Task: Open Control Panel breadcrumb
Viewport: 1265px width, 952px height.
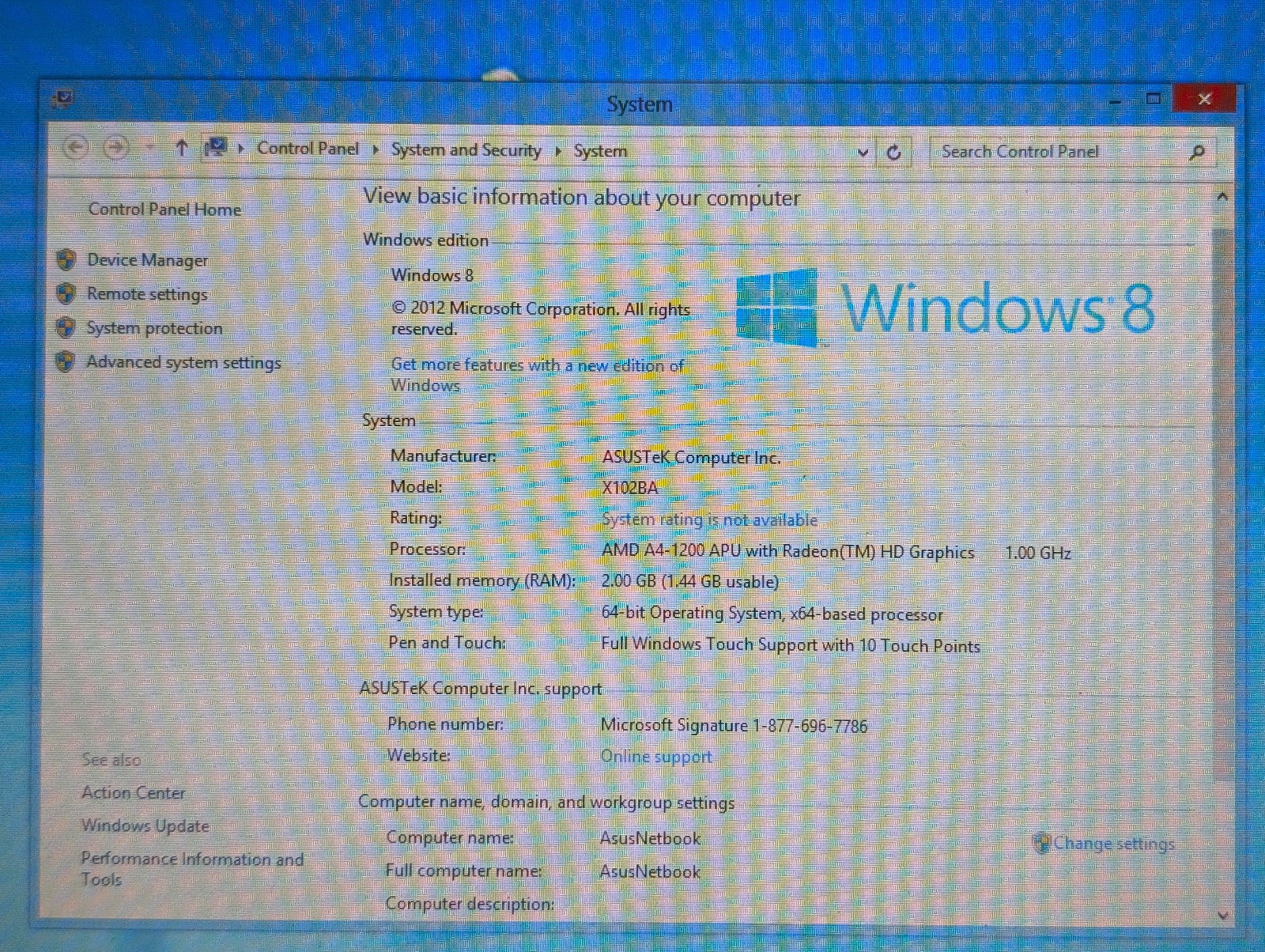Action: tap(308, 149)
